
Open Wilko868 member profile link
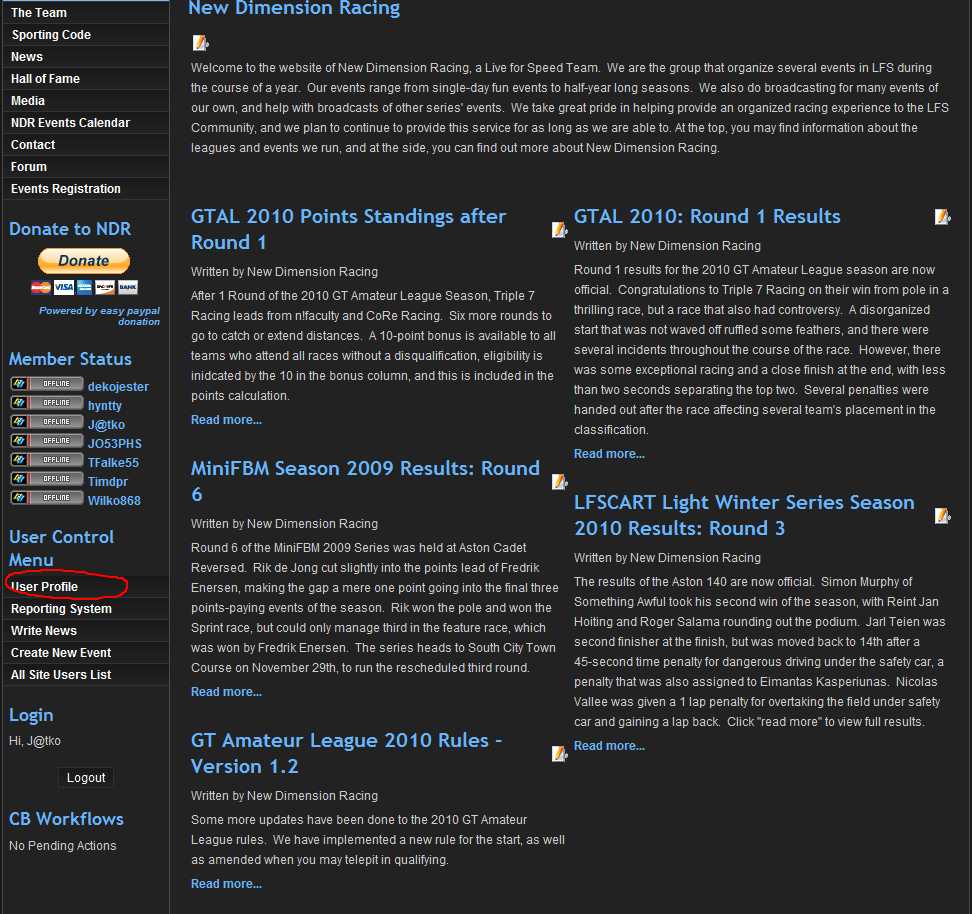pos(114,500)
